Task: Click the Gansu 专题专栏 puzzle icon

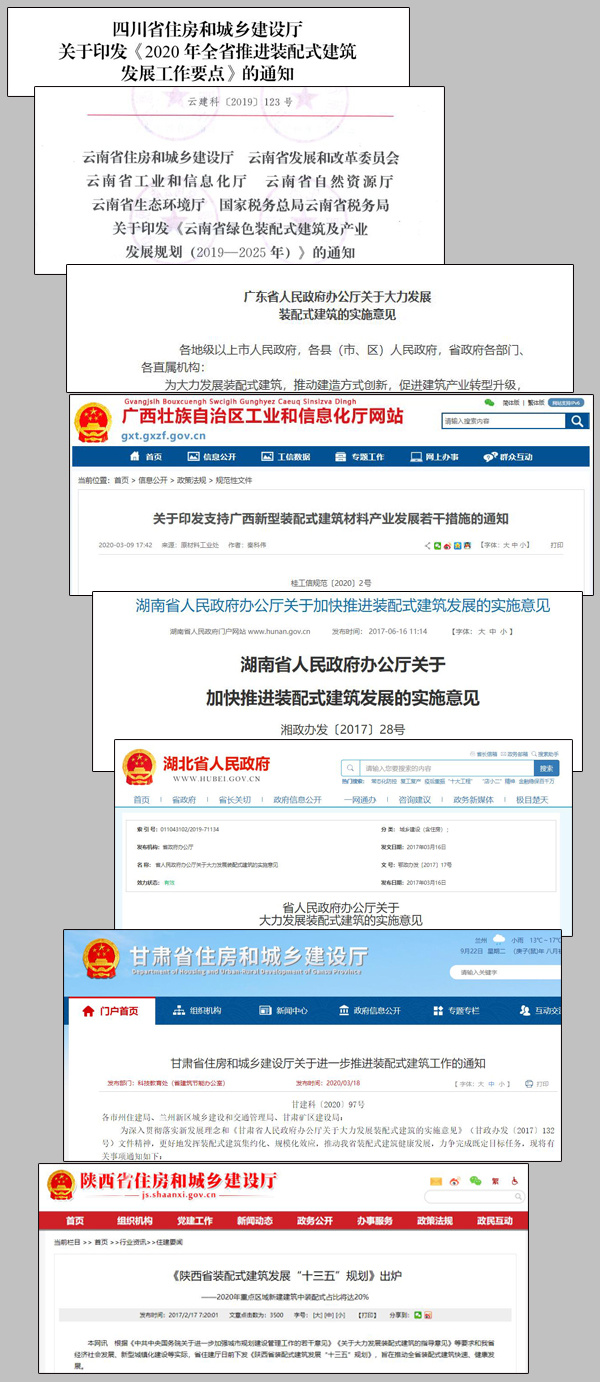Action: (x=439, y=1011)
